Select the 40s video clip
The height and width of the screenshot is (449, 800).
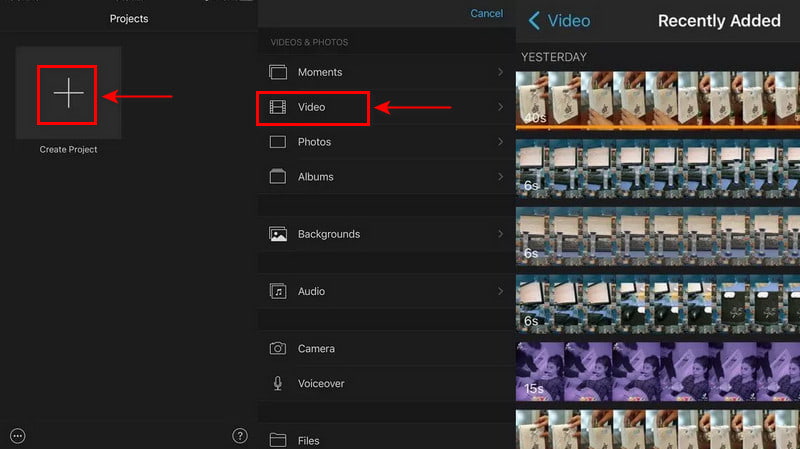pyautogui.click(x=658, y=99)
